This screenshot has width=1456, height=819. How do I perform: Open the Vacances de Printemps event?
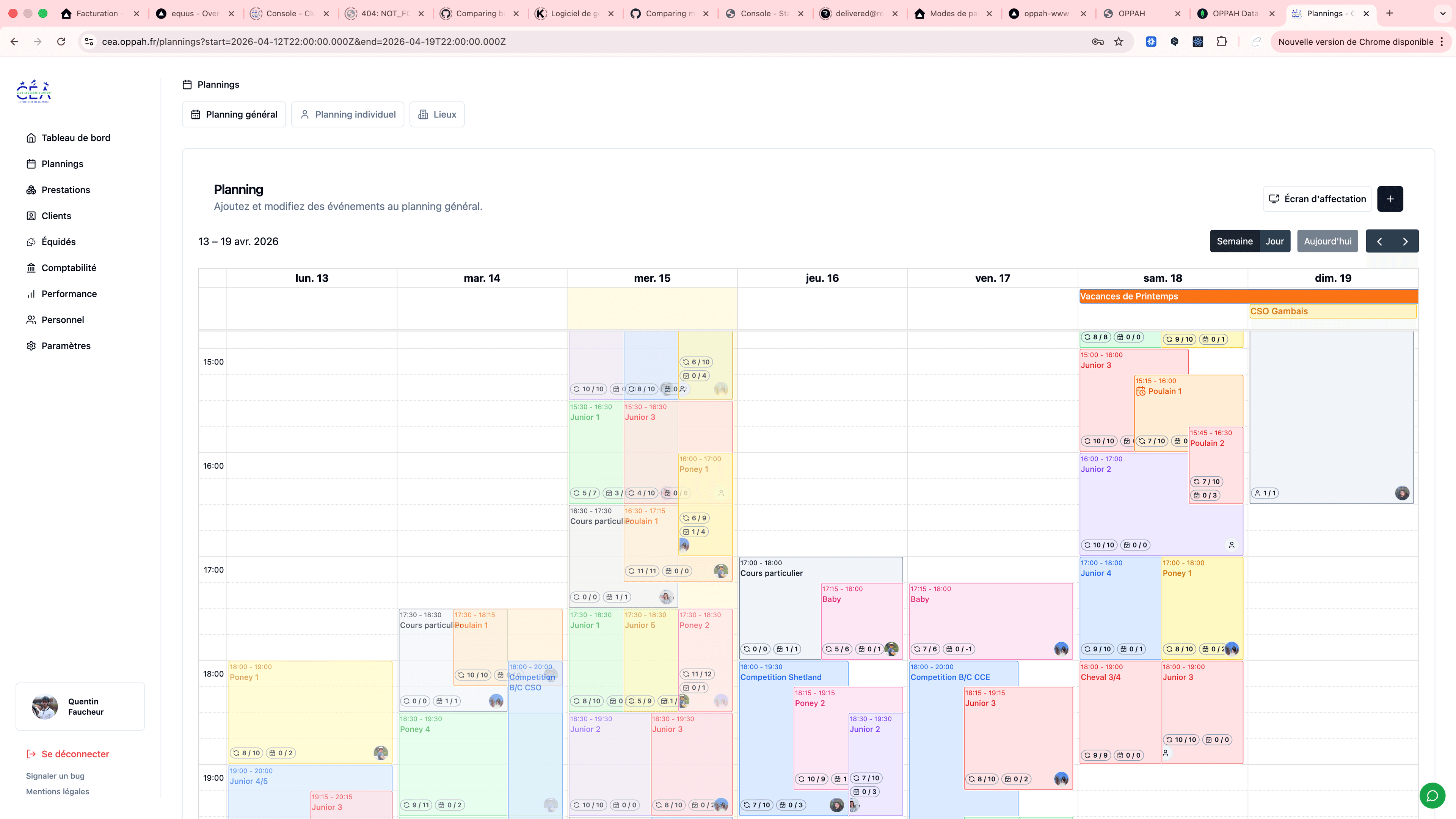[1248, 296]
